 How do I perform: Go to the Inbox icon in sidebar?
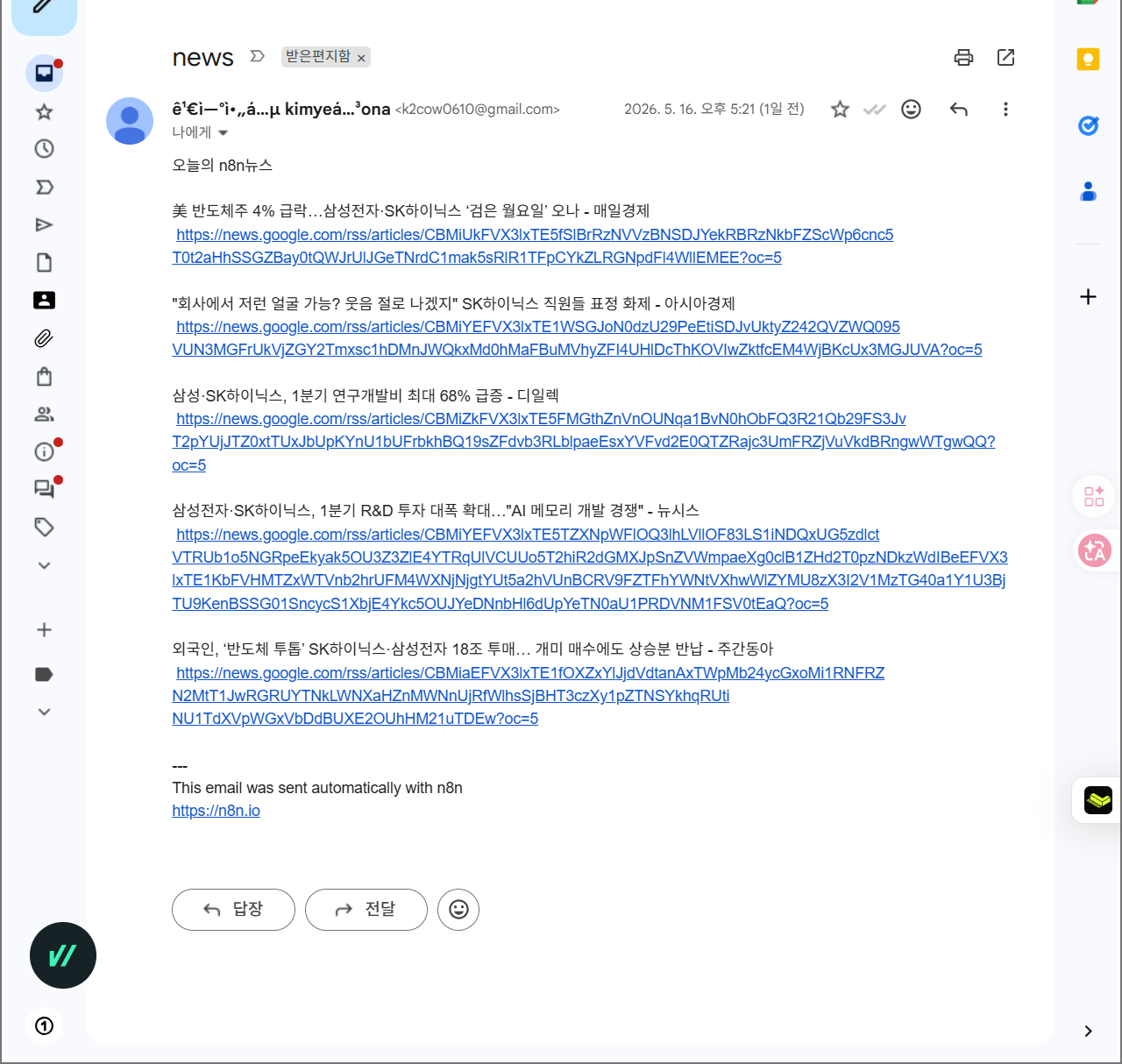pyautogui.click(x=45, y=73)
